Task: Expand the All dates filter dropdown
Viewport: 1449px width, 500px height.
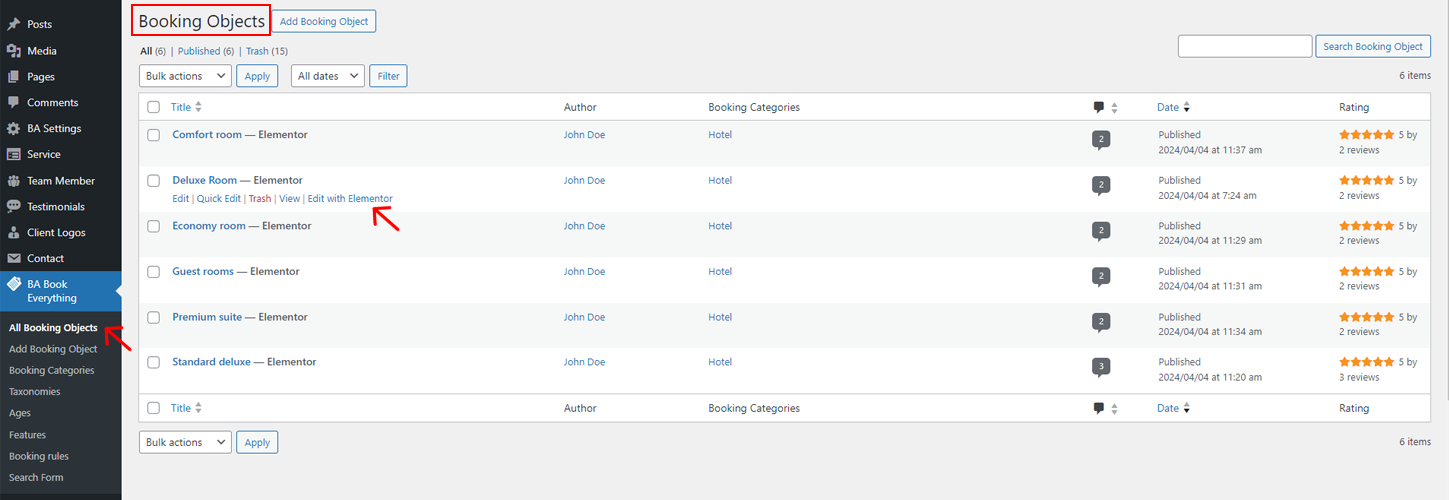Action: click(328, 76)
